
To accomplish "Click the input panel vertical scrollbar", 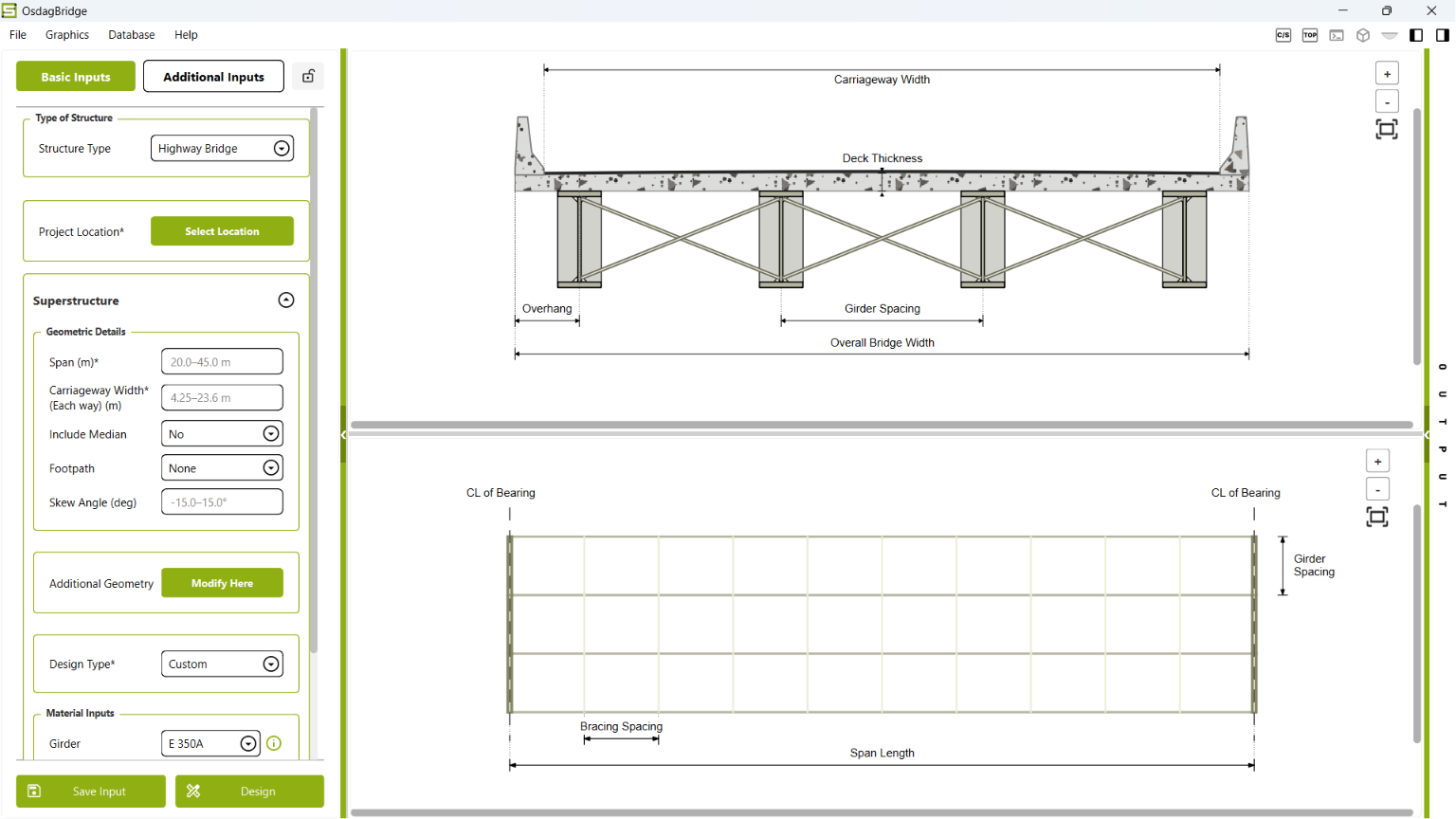I will click(314, 381).
